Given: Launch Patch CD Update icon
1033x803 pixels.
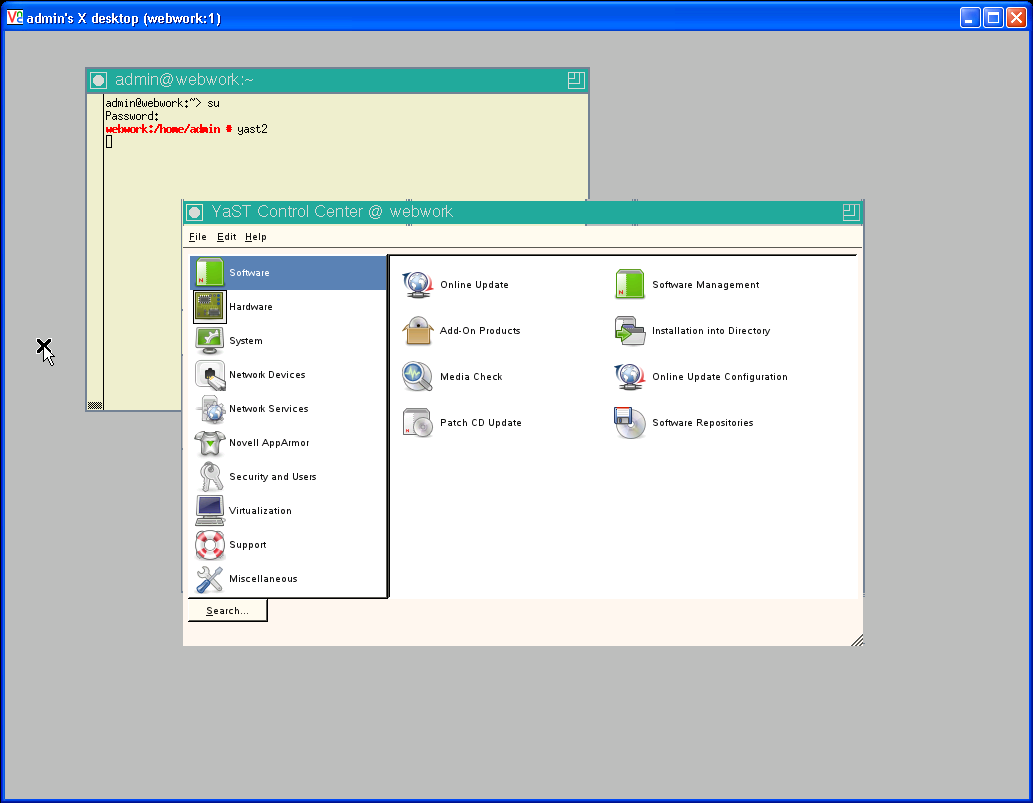Looking at the screenshot, I should (x=418, y=423).
